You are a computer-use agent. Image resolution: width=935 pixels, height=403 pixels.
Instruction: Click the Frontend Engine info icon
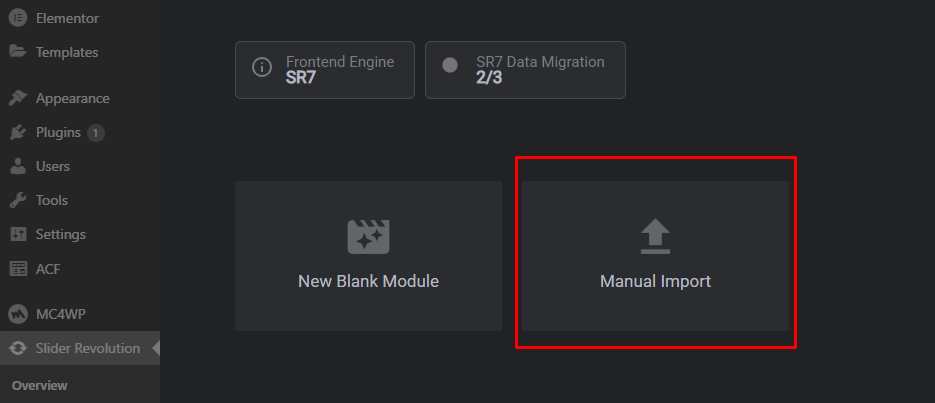pos(262,68)
